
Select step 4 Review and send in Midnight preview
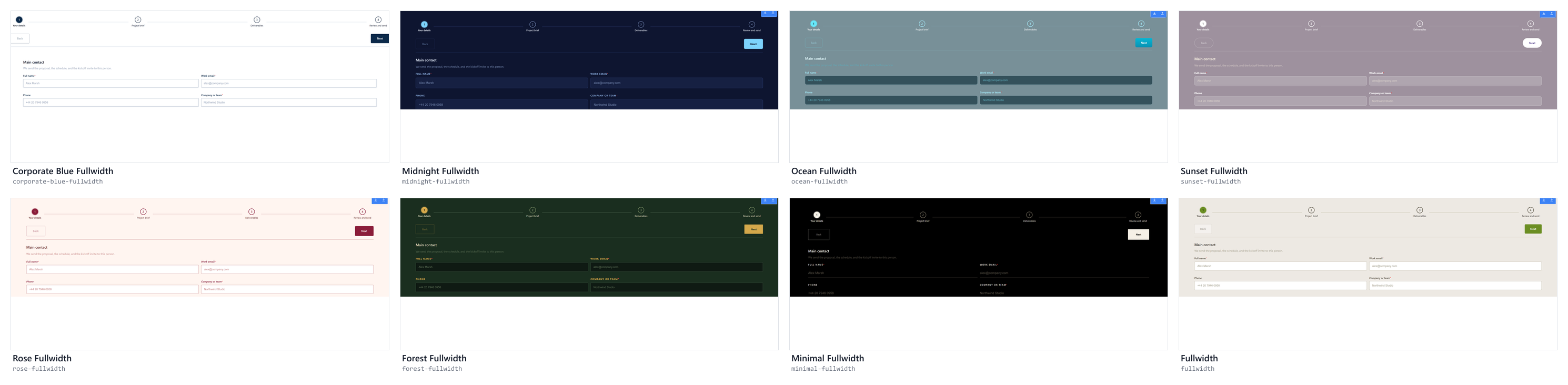tap(752, 26)
